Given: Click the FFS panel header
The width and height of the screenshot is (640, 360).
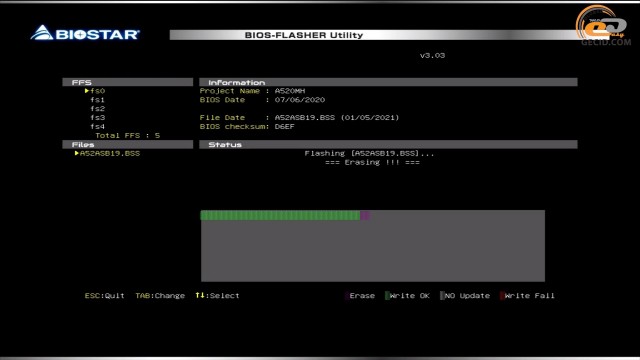Looking at the screenshot, I should pos(128,82).
